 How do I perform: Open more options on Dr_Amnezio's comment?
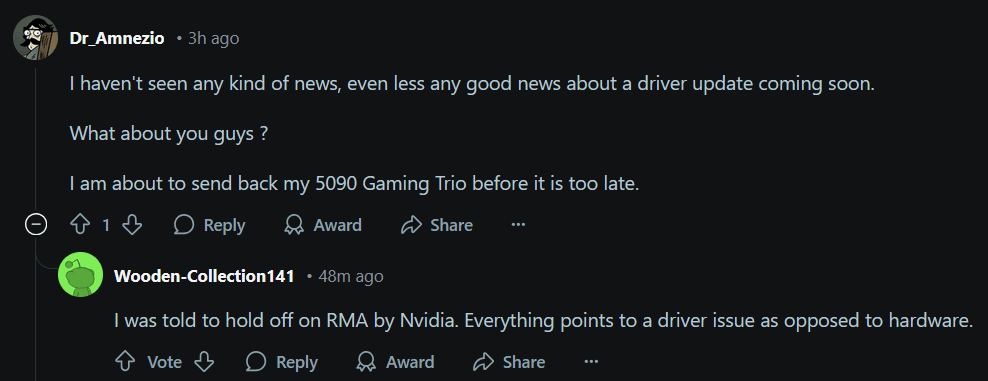point(518,225)
